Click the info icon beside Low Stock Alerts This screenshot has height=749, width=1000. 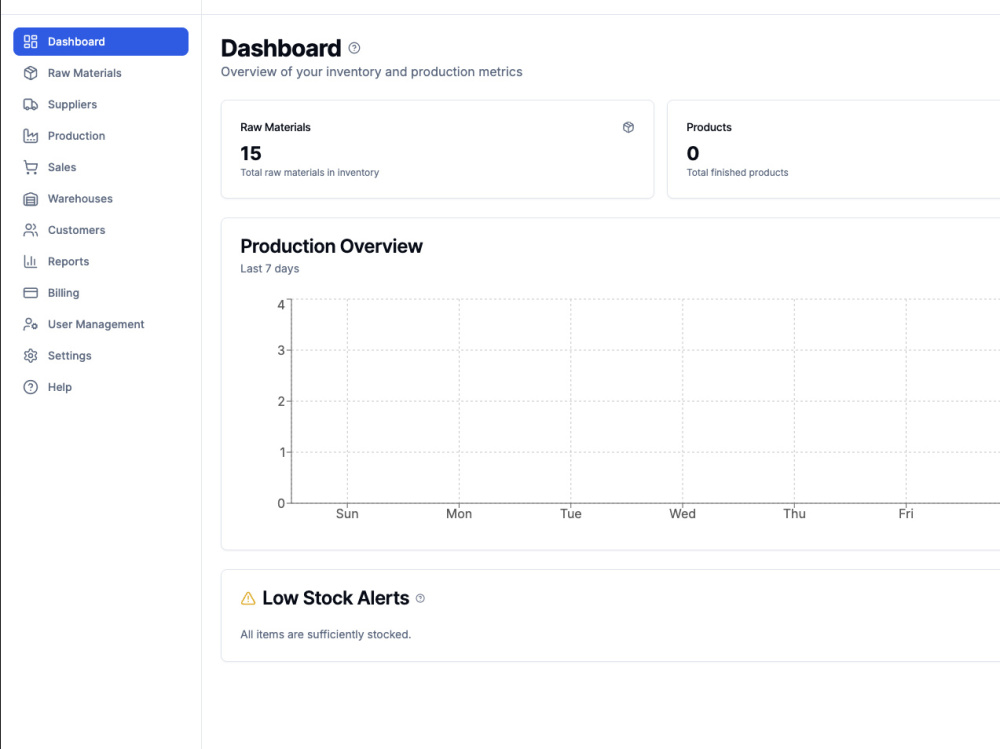[x=420, y=598]
